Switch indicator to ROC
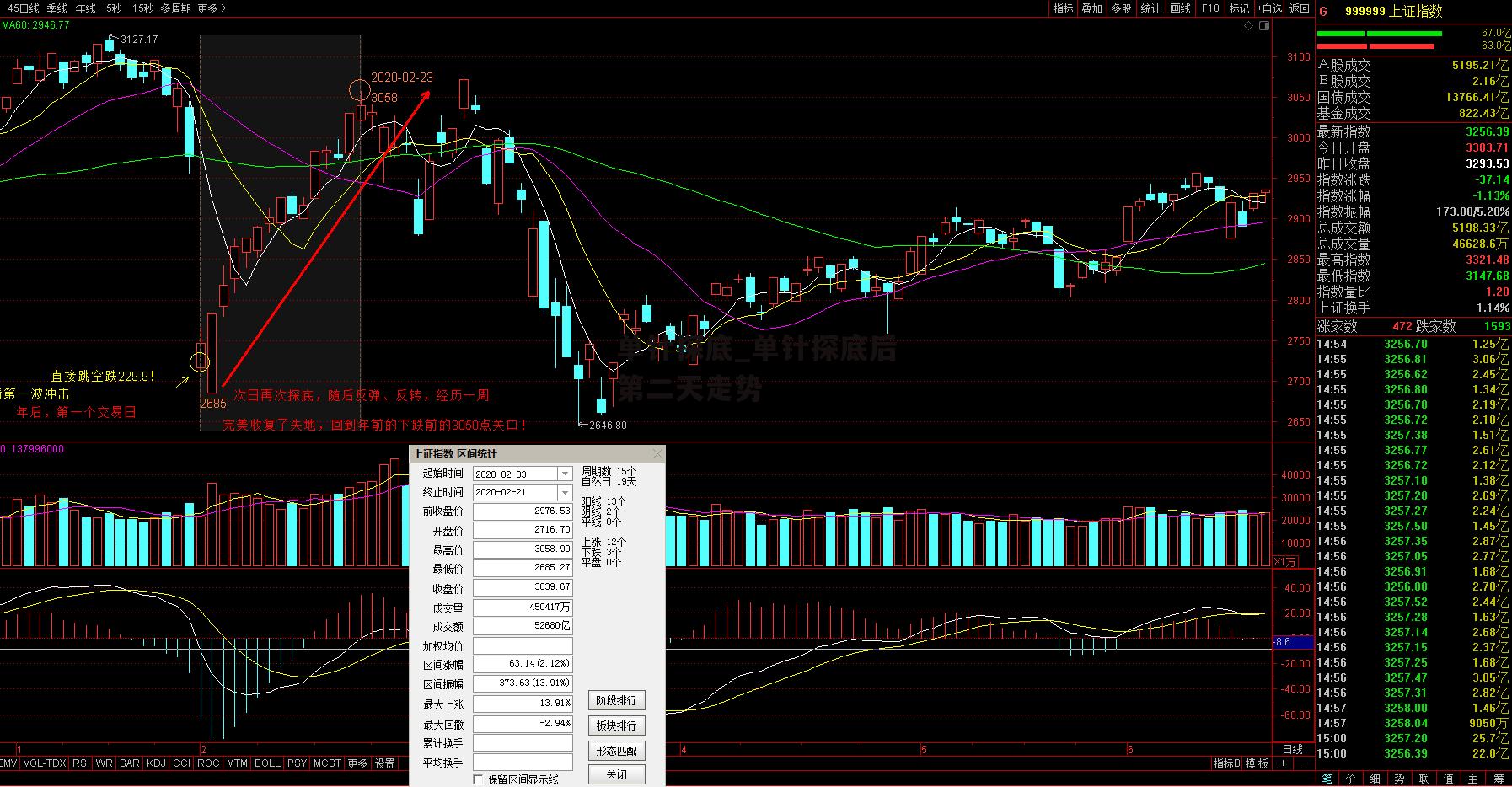 click(208, 763)
